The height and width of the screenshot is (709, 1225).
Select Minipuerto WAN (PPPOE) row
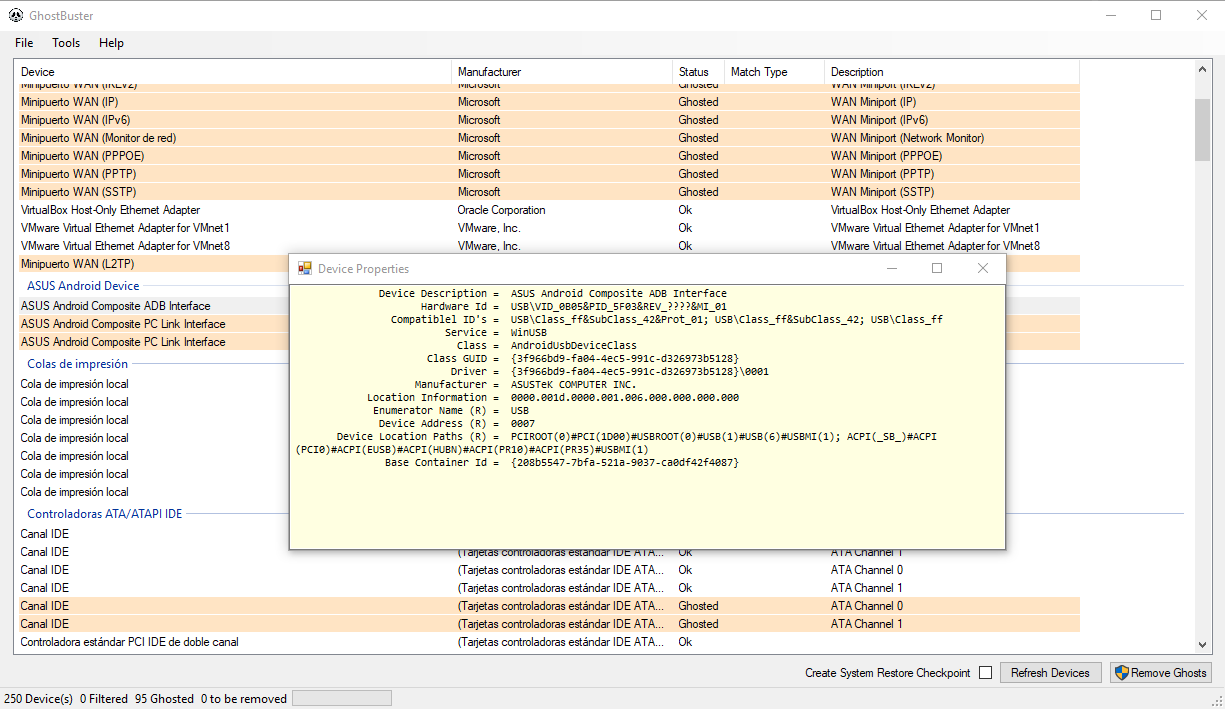click(548, 156)
